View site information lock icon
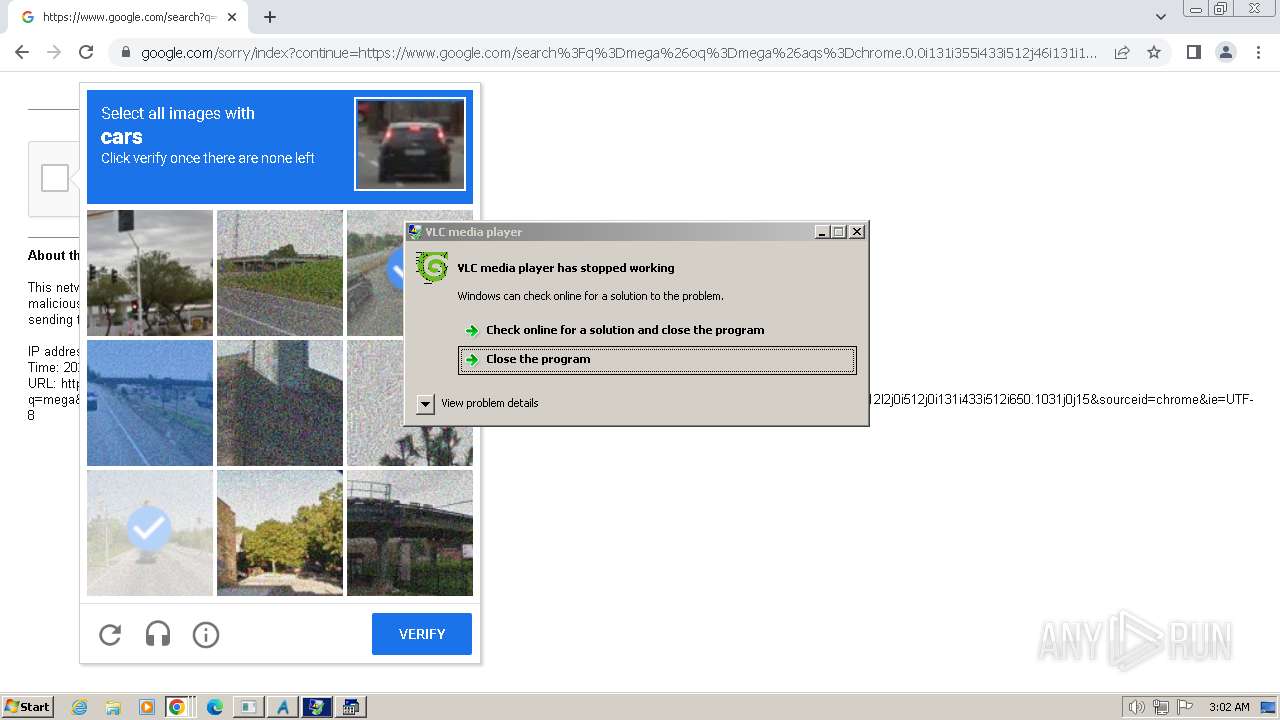This screenshot has height=720, width=1280. point(125,53)
